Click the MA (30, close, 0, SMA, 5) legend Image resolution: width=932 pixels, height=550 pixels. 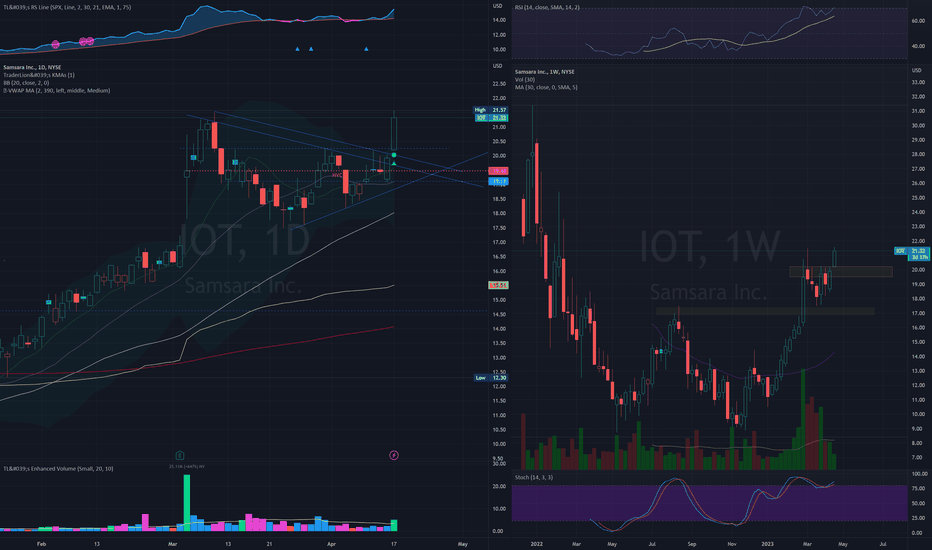point(546,87)
